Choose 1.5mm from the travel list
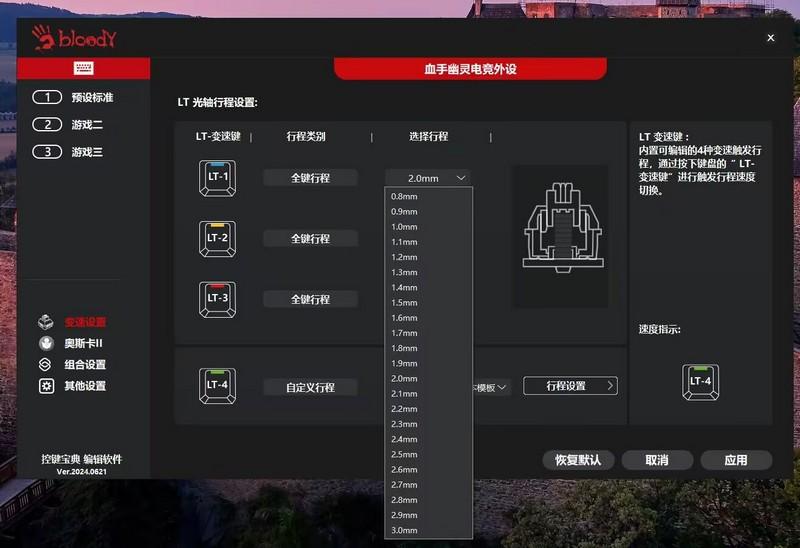The image size is (800, 548). (404, 303)
